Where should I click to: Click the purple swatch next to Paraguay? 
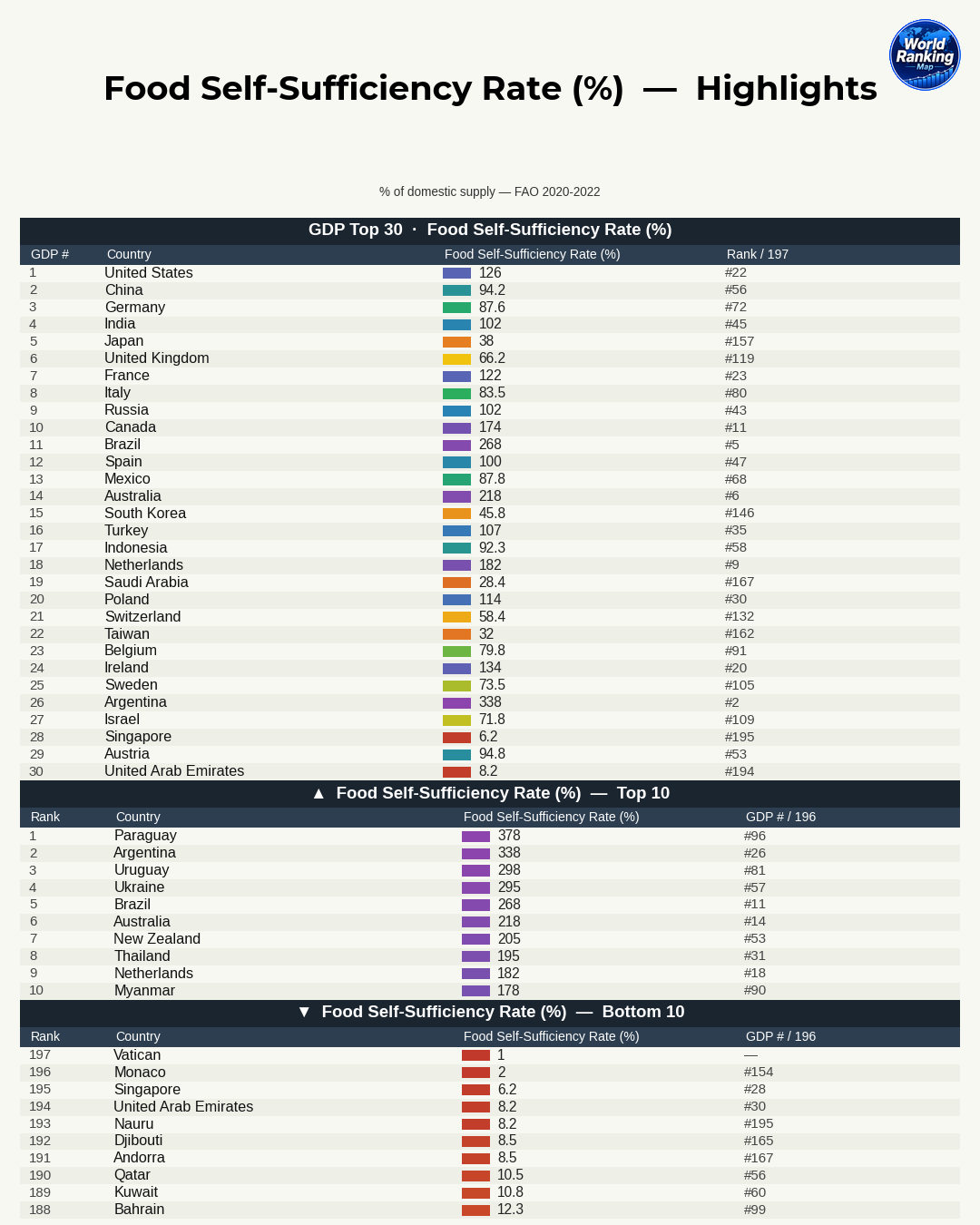click(475, 836)
